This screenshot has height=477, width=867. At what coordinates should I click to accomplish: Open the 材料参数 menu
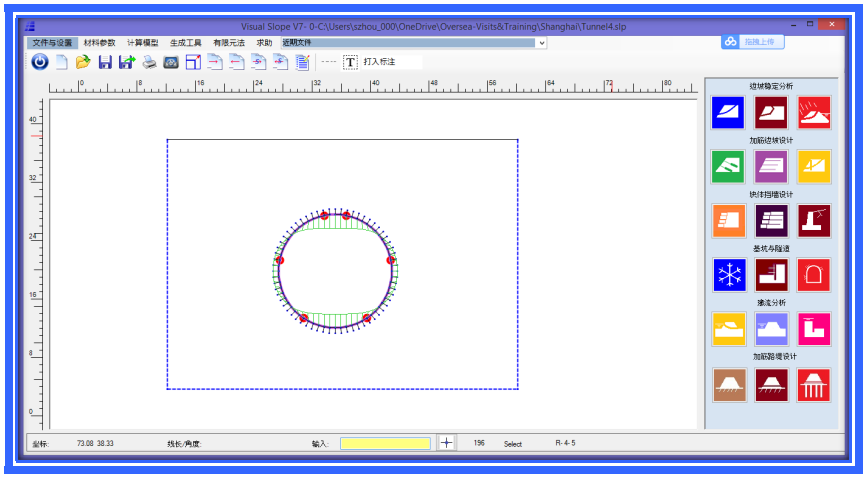tap(99, 43)
